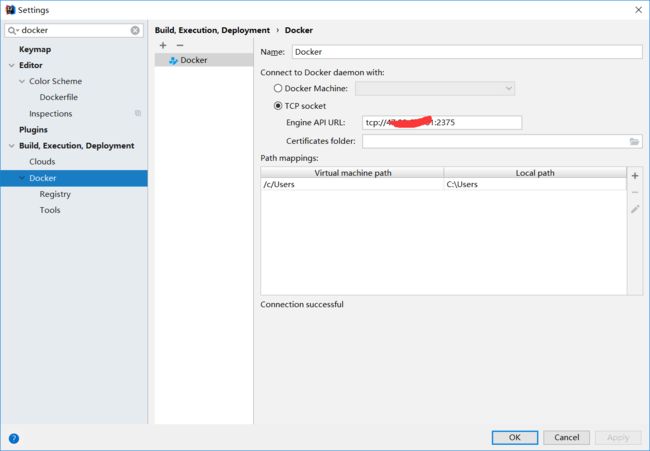Clear the docker search text
The image size is (650, 451).
[135, 30]
